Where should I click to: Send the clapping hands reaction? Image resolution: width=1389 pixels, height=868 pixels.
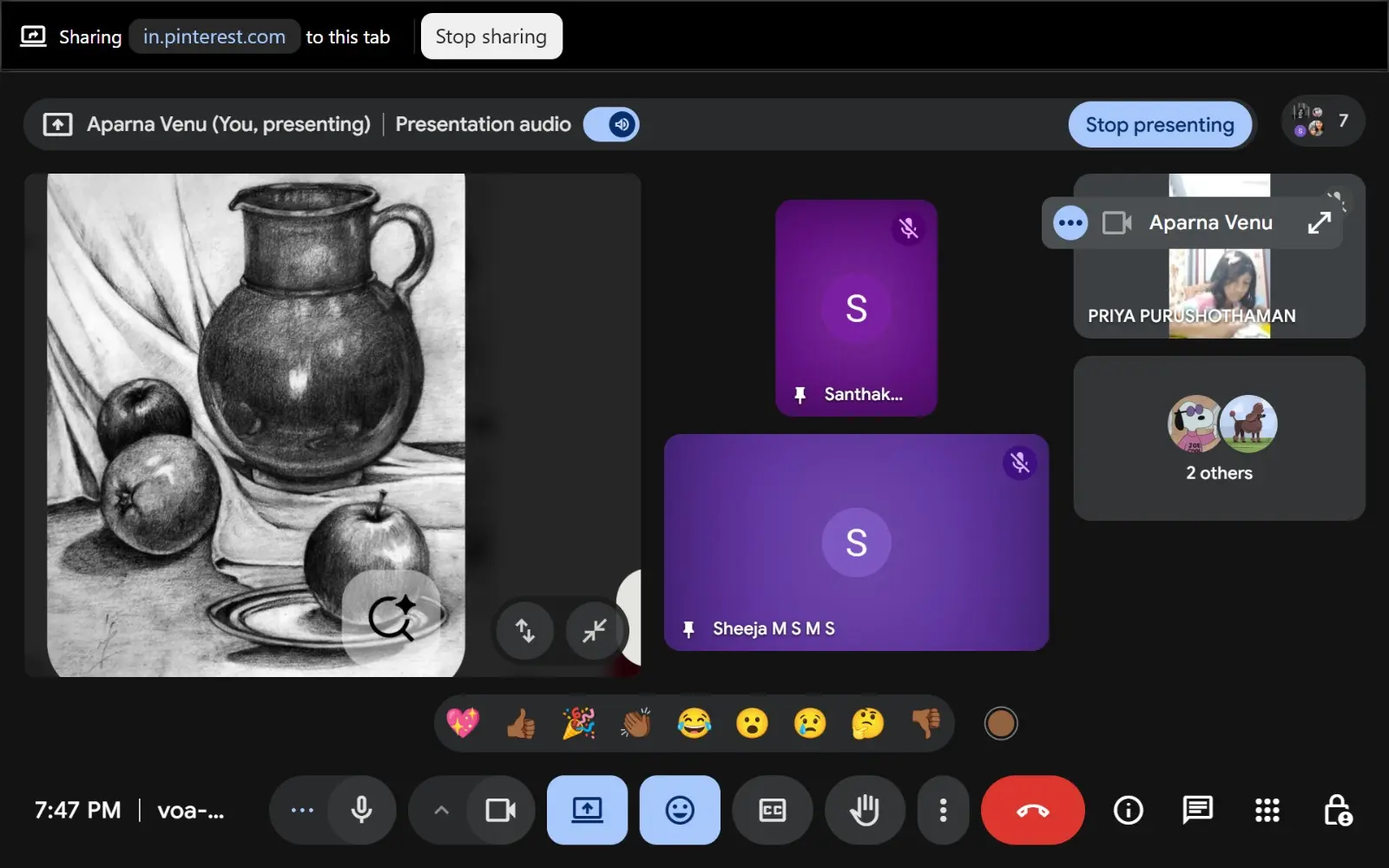pos(636,723)
